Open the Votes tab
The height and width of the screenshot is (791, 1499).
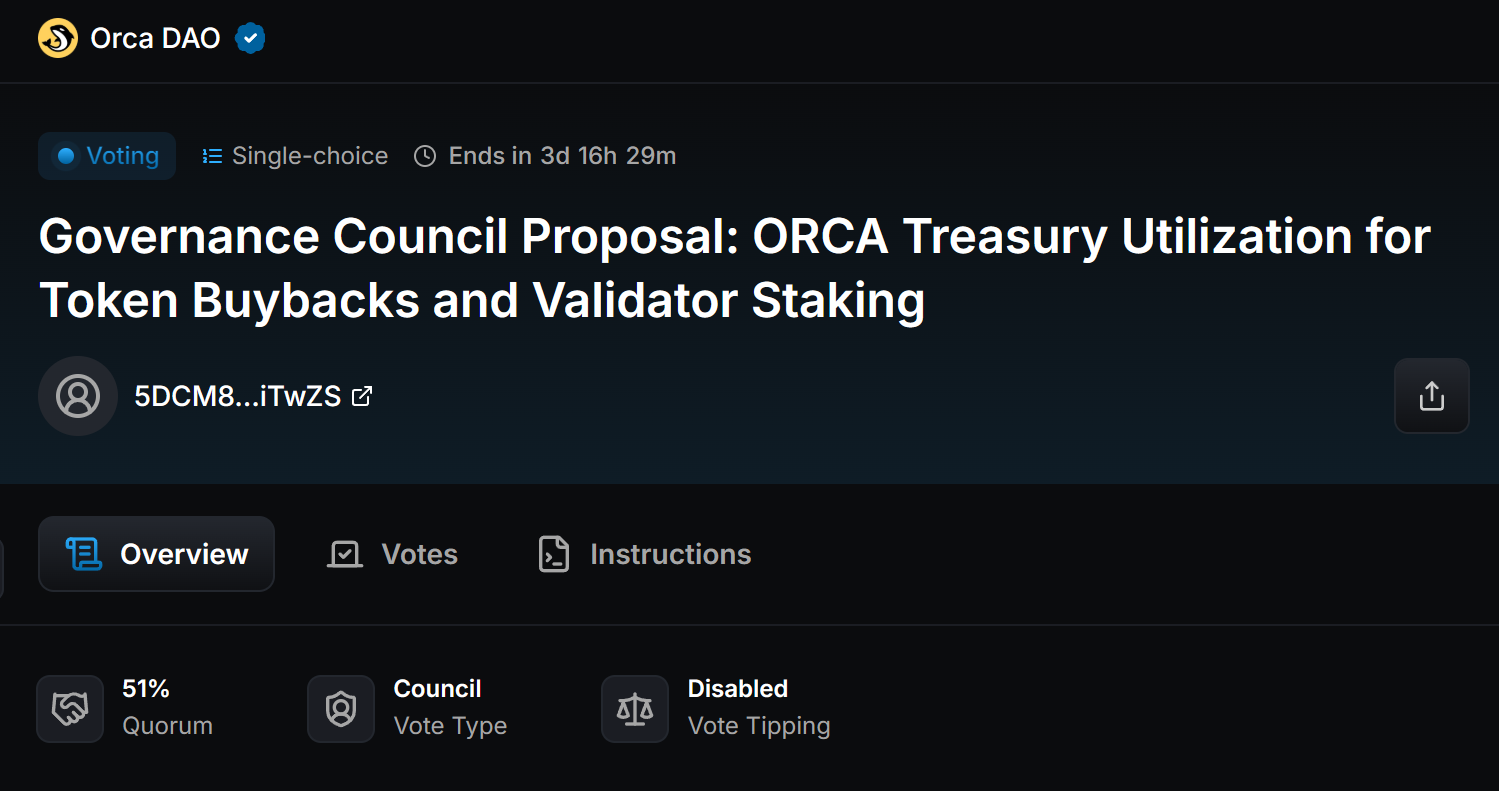(x=392, y=554)
